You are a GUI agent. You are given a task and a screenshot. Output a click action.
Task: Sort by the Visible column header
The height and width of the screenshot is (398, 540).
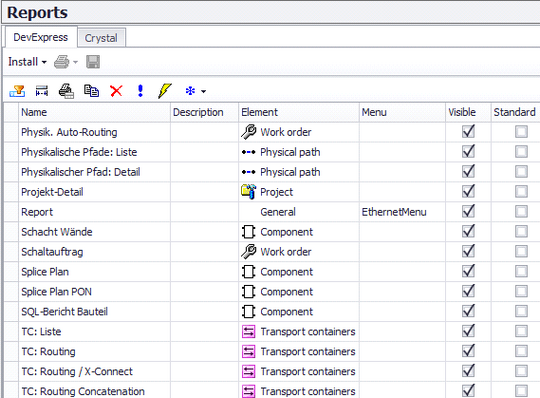pyautogui.click(x=468, y=112)
